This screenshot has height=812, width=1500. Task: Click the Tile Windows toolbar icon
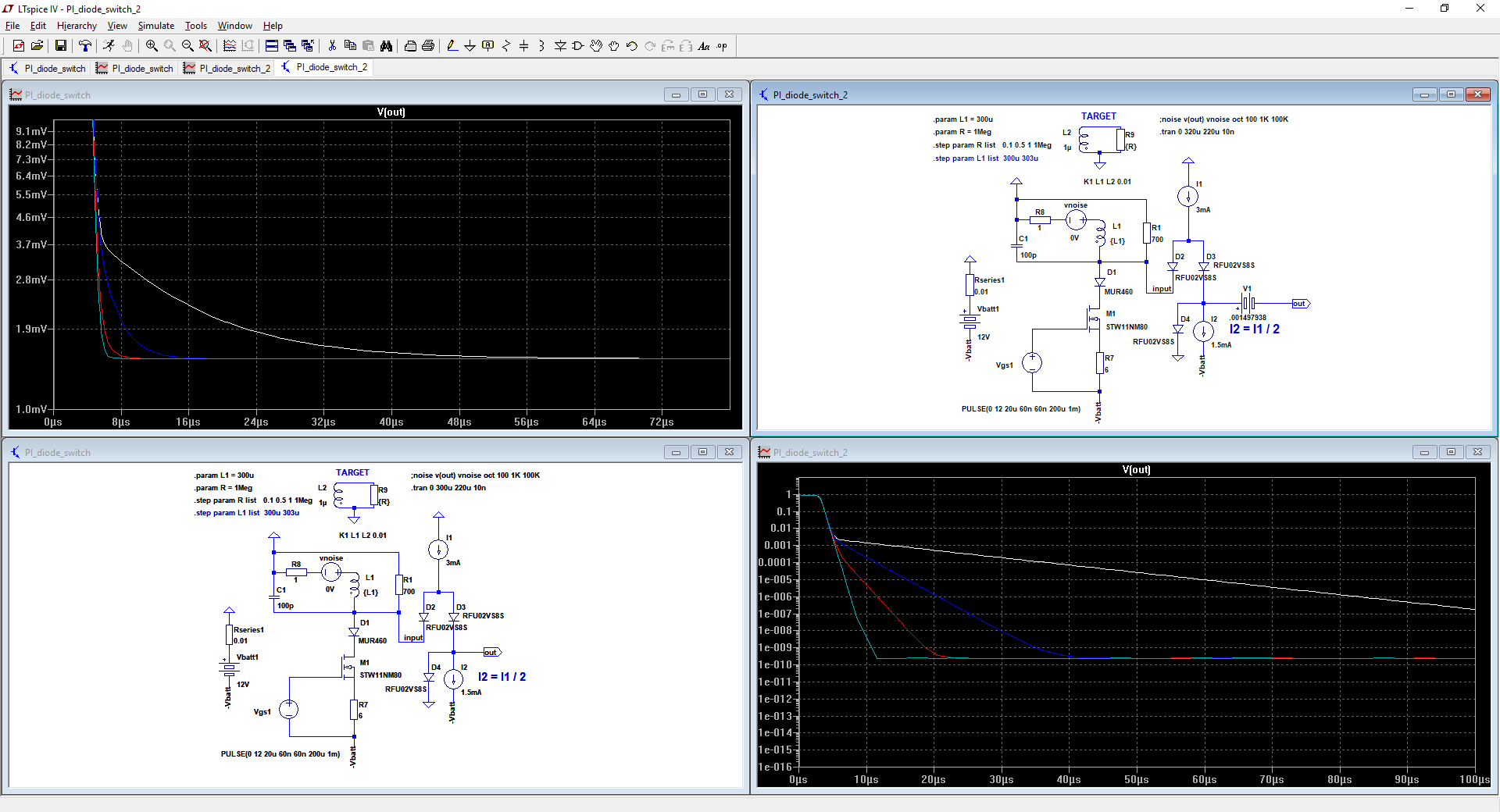tap(272, 46)
